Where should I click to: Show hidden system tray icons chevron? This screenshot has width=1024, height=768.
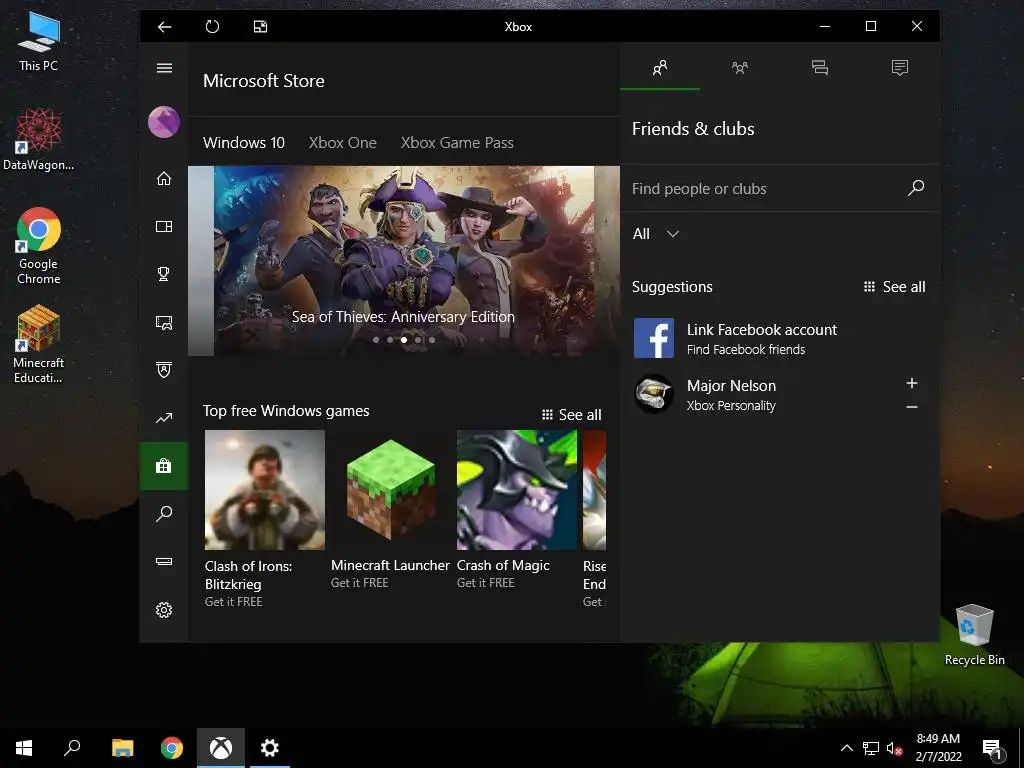(846, 748)
